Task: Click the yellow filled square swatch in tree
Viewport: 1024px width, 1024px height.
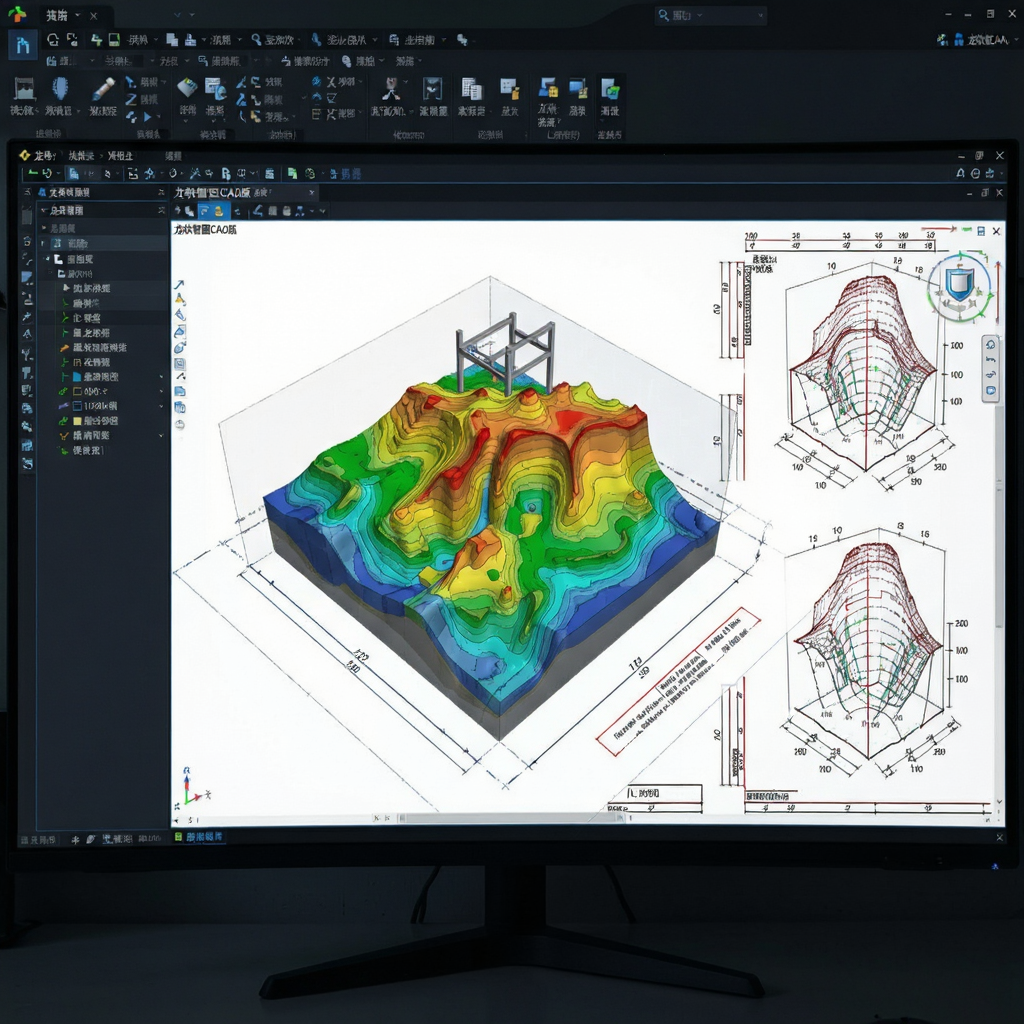Action: coord(77,421)
